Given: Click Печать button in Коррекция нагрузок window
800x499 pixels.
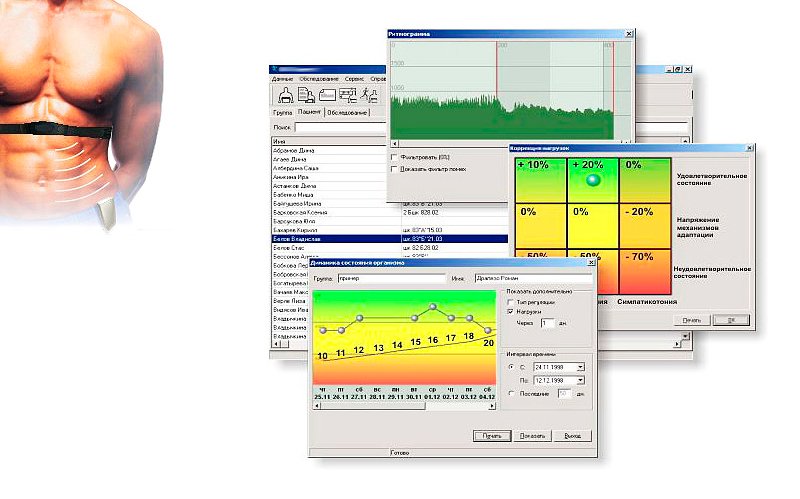Looking at the screenshot, I should pyautogui.click(x=691, y=320).
